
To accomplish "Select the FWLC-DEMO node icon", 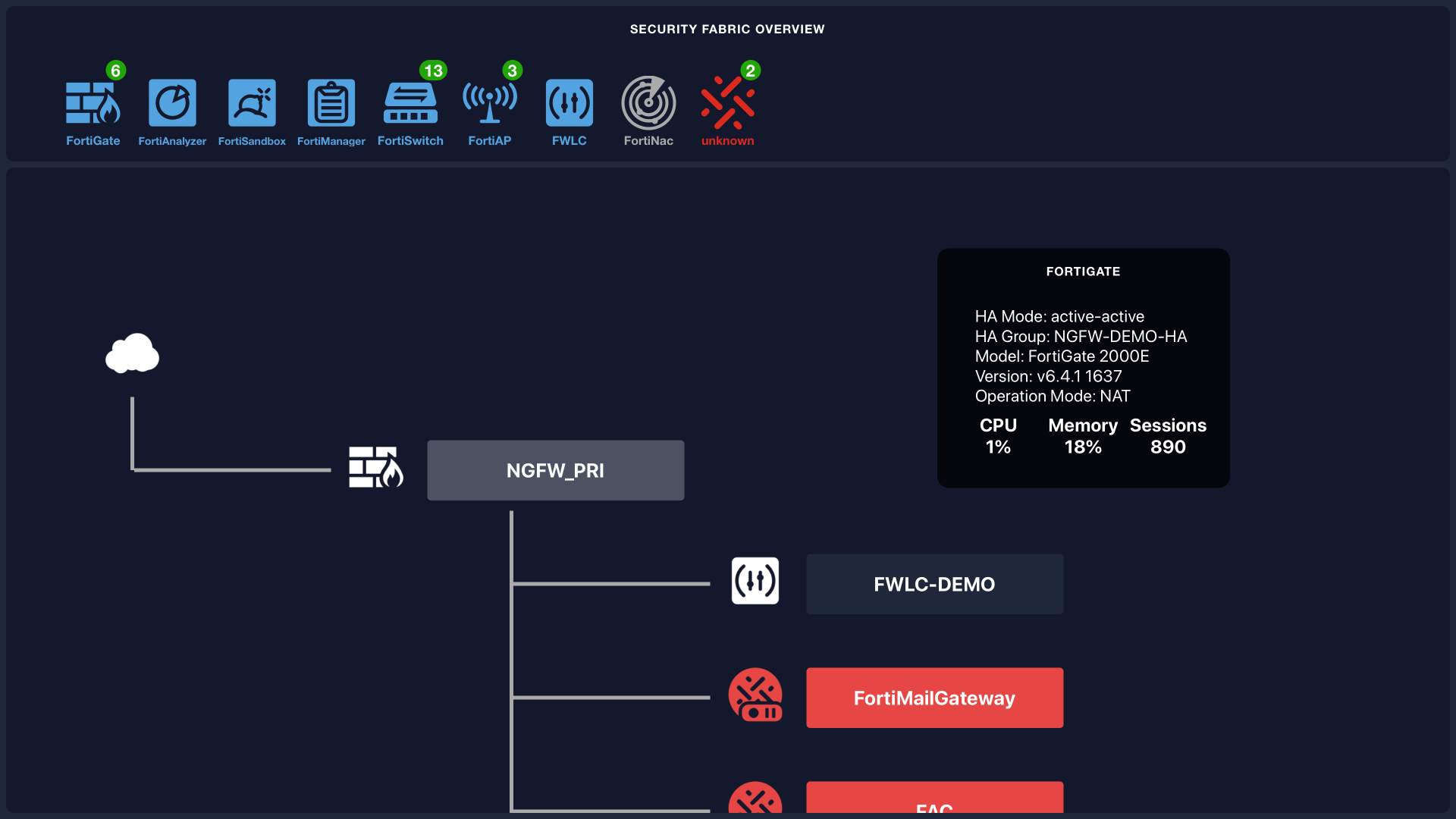I will pos(755,580).
